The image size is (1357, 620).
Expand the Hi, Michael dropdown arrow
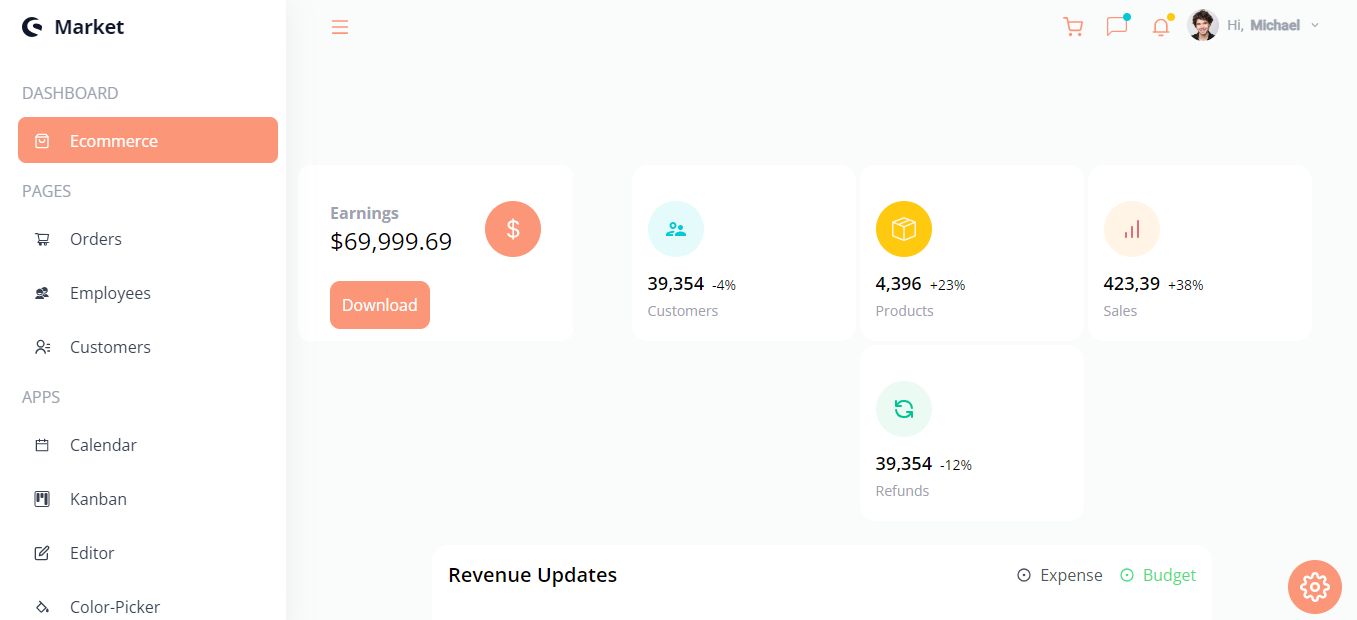click(1315, 26)
